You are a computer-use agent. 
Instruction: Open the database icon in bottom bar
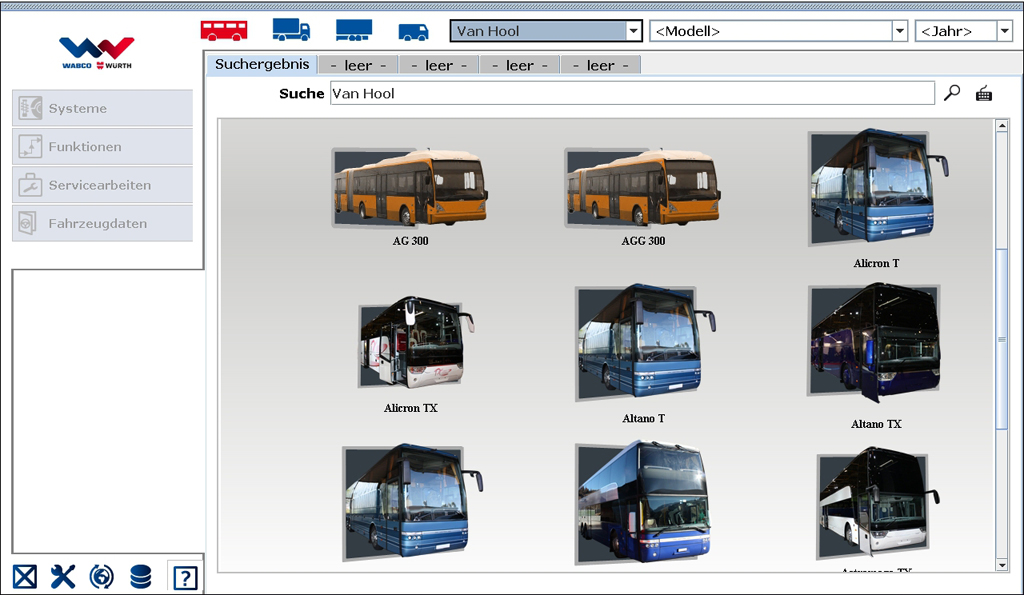click(x=141, y=576)
